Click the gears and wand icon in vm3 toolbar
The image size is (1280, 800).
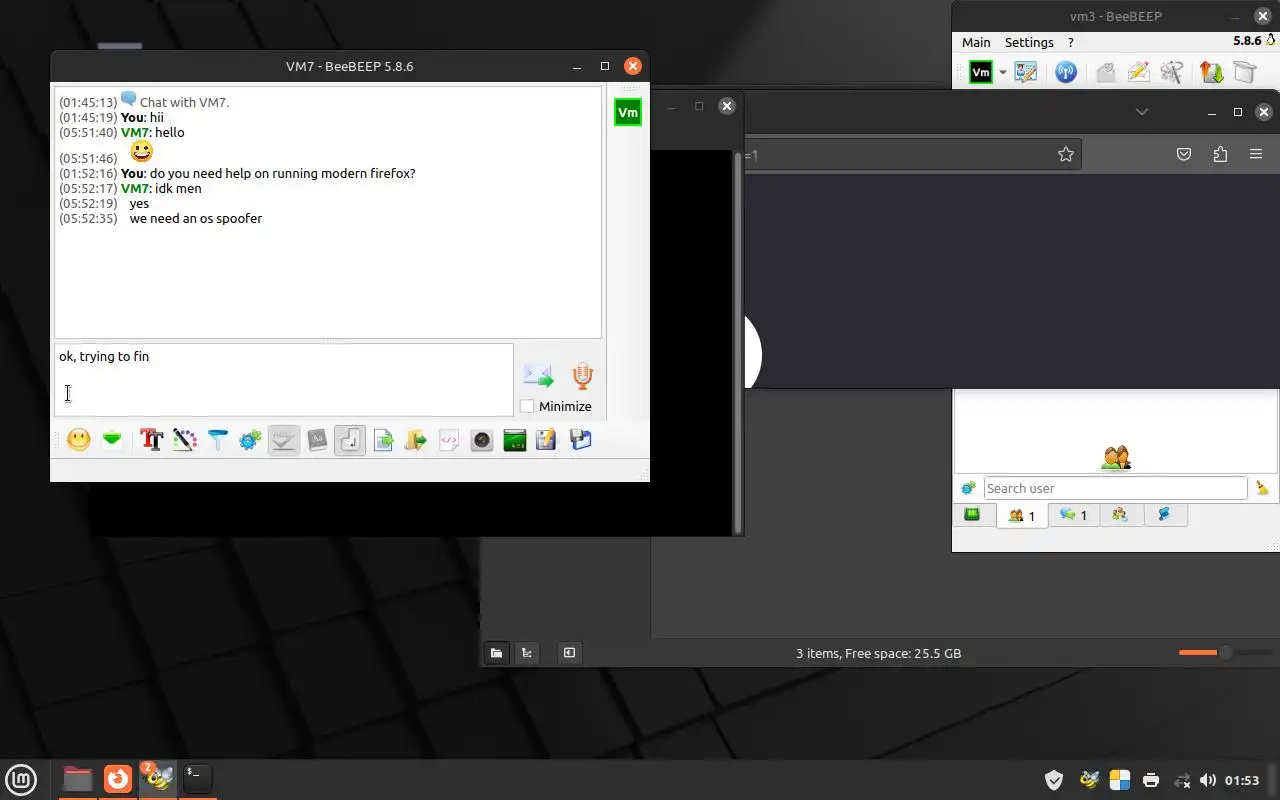(x=1172, y=72)
